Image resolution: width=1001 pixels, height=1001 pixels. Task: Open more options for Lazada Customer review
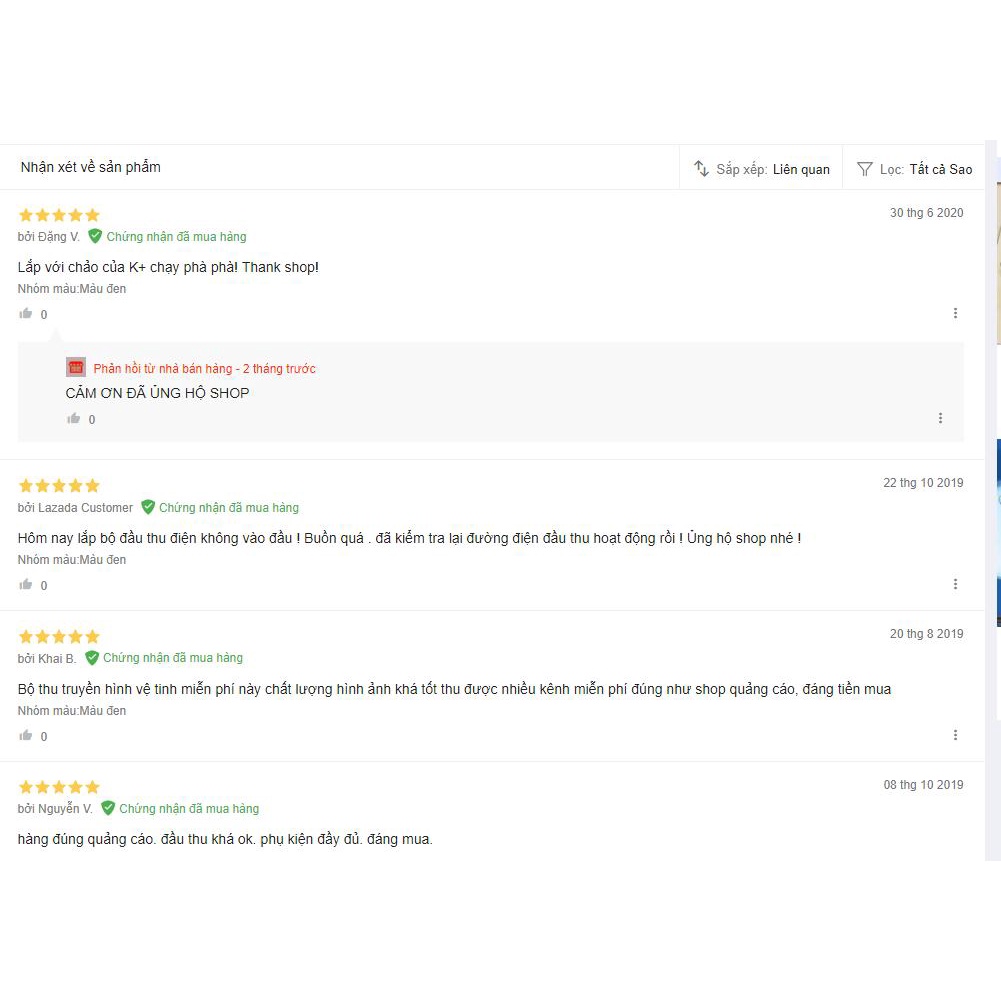click(x=955, y=585)
